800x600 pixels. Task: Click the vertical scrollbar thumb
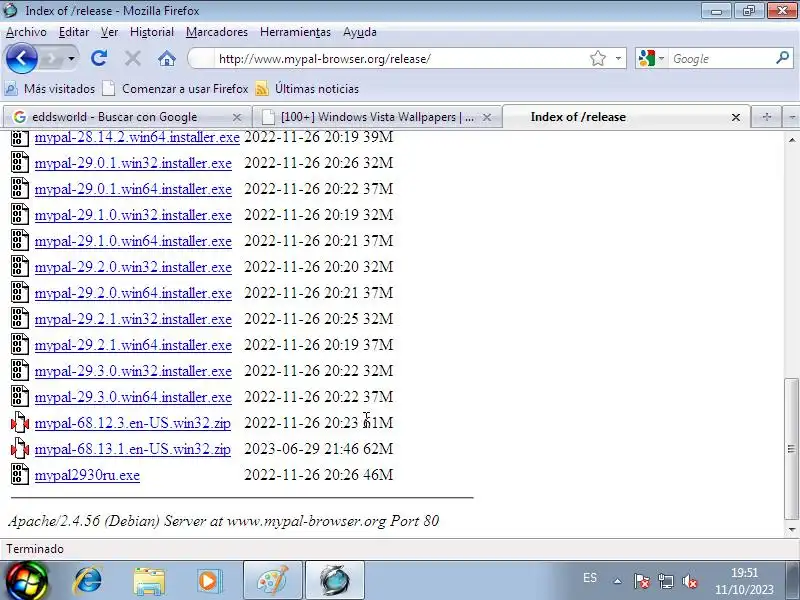(792, 449)
